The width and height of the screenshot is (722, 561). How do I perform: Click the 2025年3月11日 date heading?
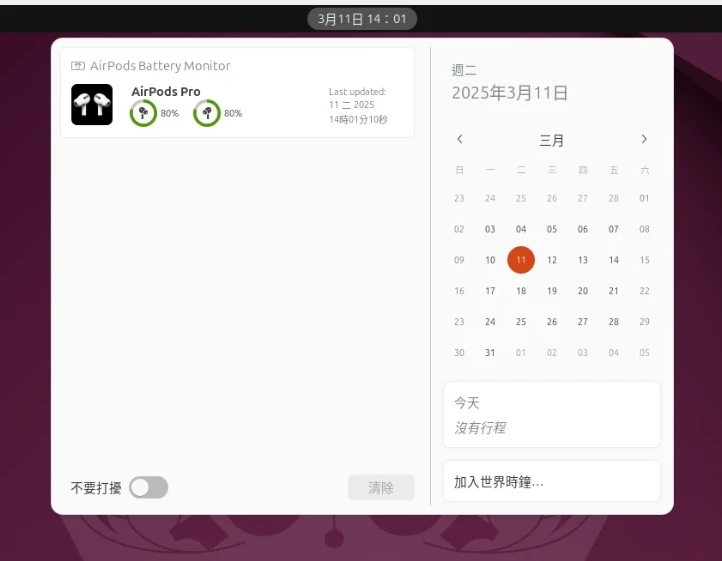(509, 93)
